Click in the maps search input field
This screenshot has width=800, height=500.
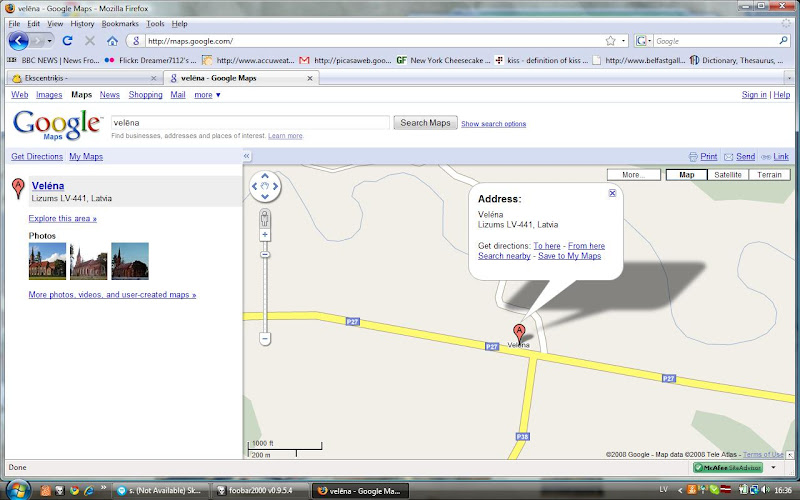[250, 122]
